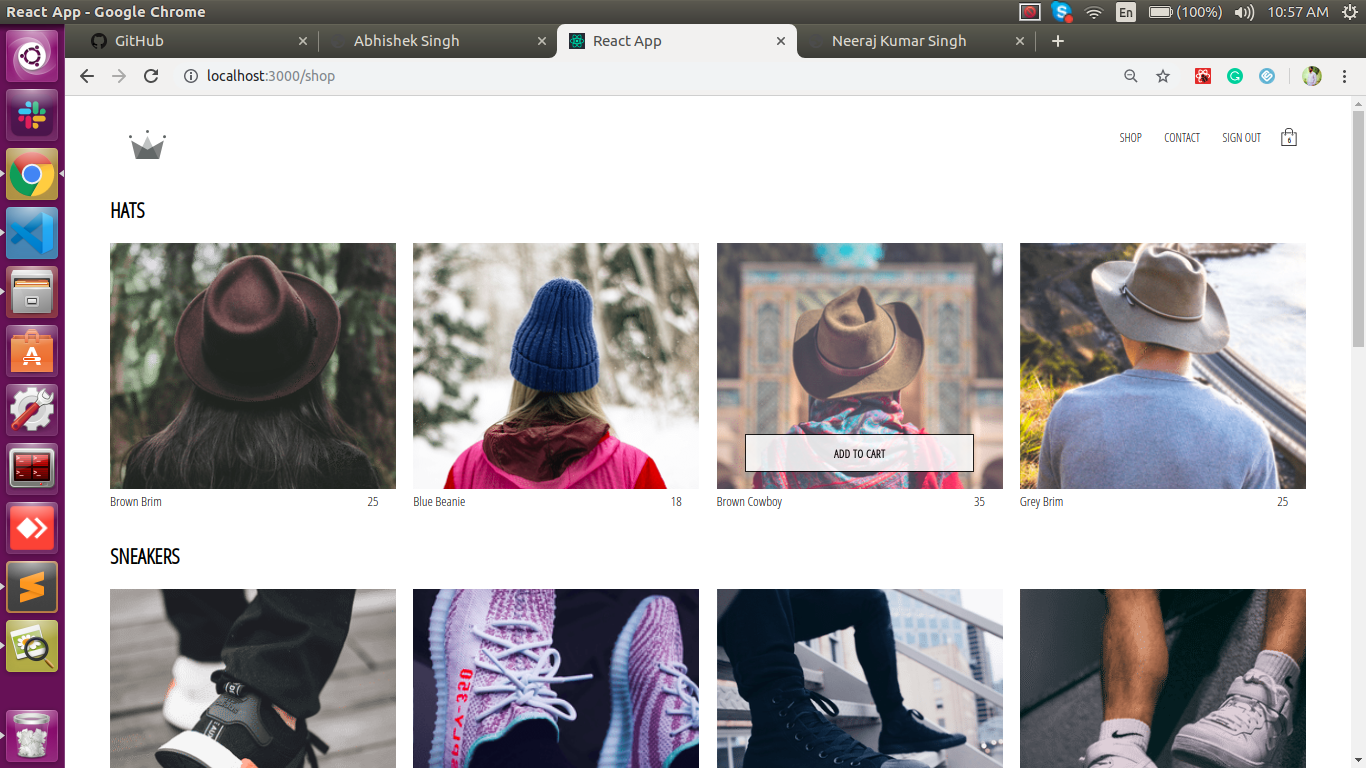Click the crown logo in the header

[147, 146]
